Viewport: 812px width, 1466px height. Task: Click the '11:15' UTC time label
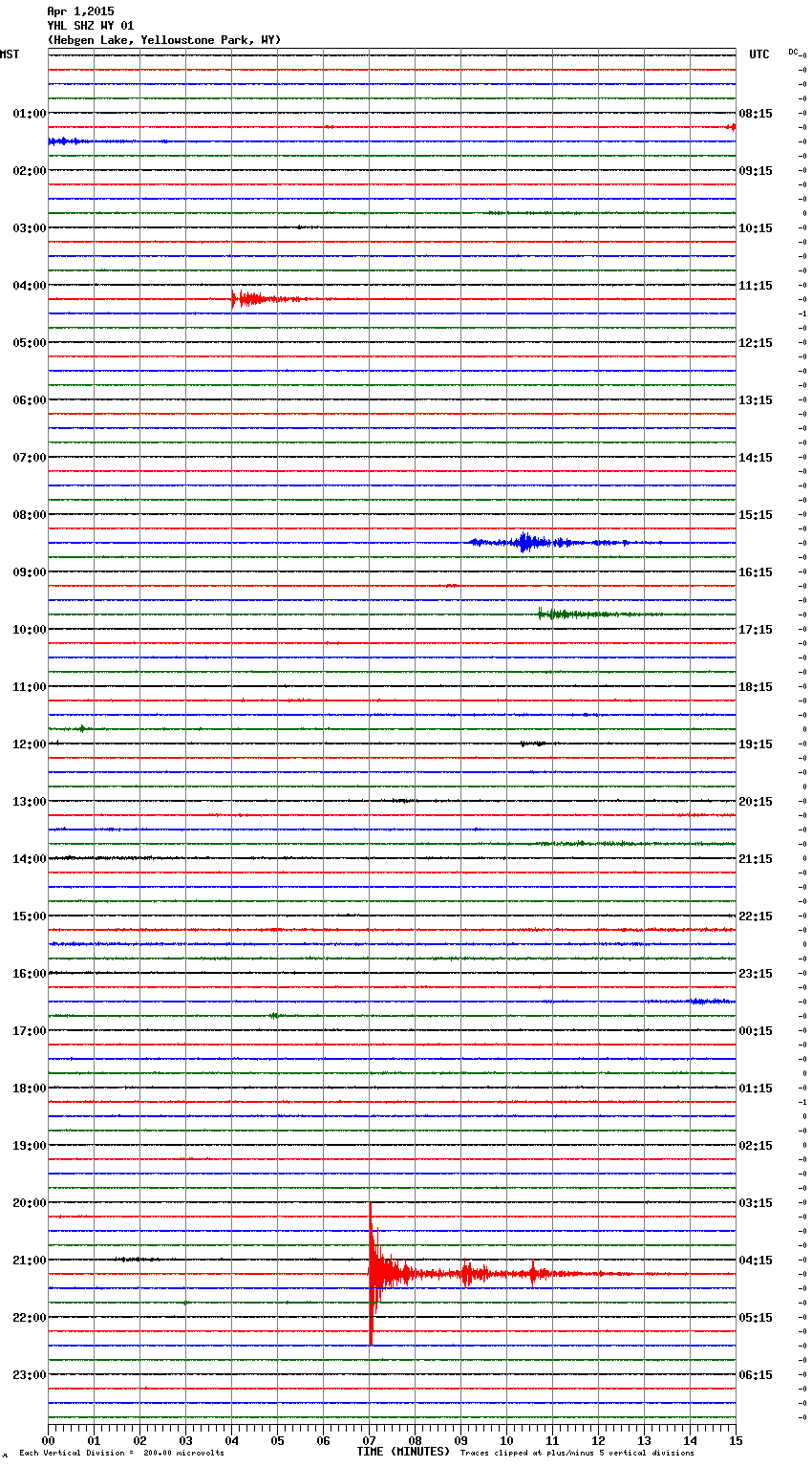[756, 286]
